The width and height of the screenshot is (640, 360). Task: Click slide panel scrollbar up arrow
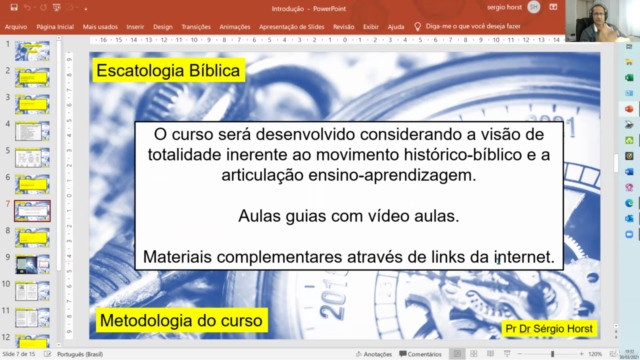59,38
